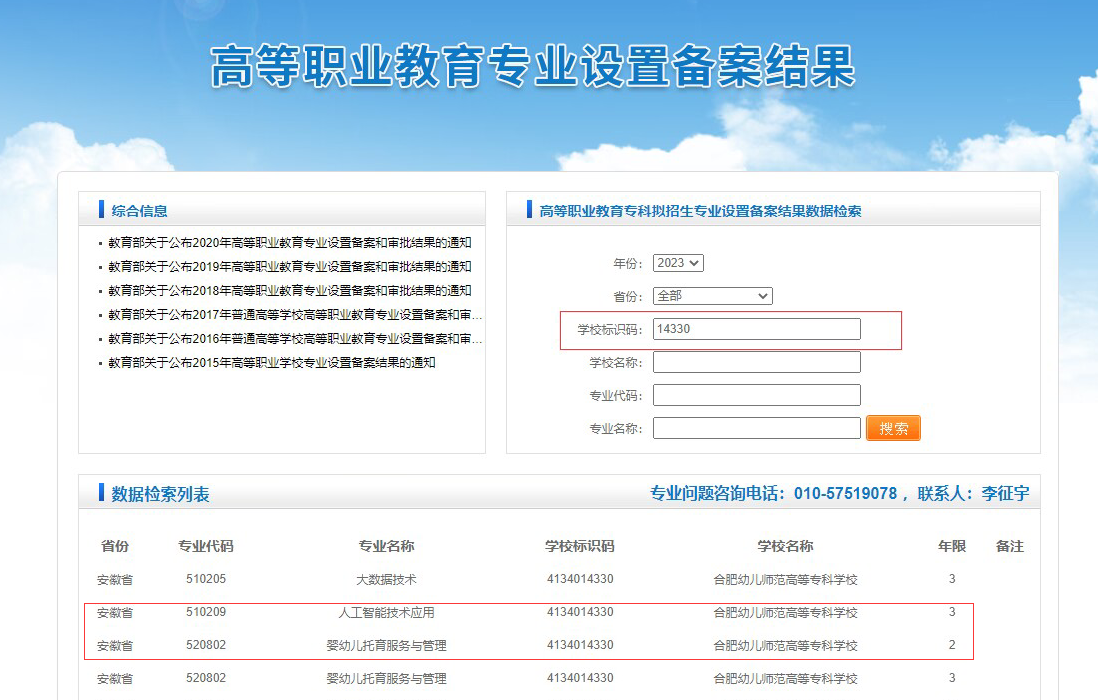Image resolution: width=1098 pixels, height=700 pixels.
Task: Open the 2017年 普通高等学校 notice link
Action: 295,315
